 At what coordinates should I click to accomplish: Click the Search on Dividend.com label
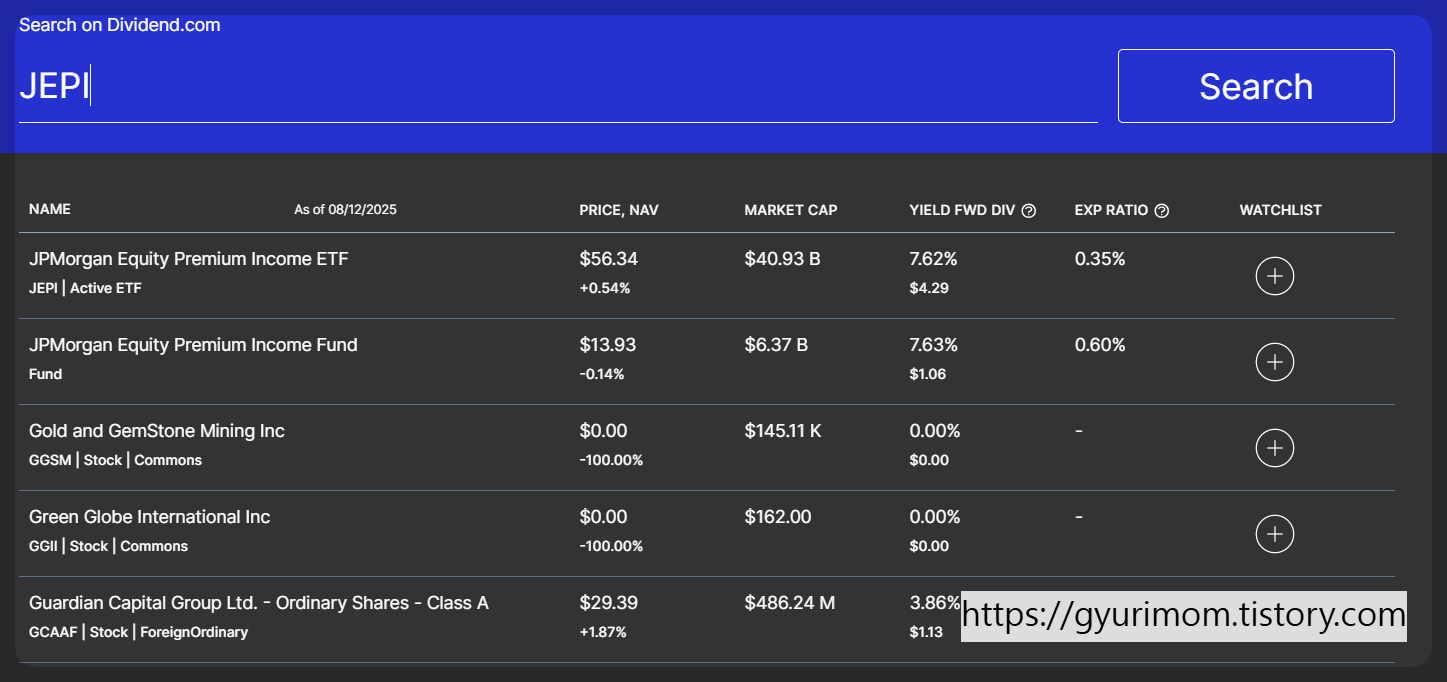pyautogui.click(x=120, y=25)
